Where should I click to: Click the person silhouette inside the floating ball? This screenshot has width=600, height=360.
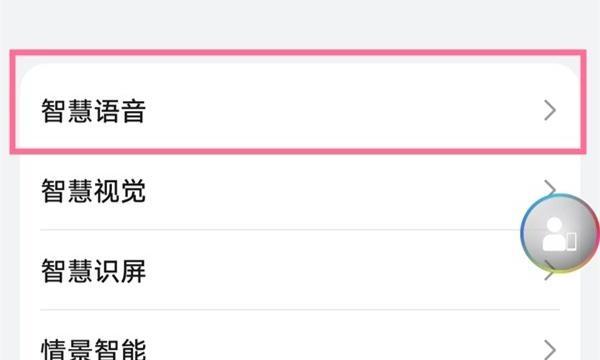[x=554, y=234]
